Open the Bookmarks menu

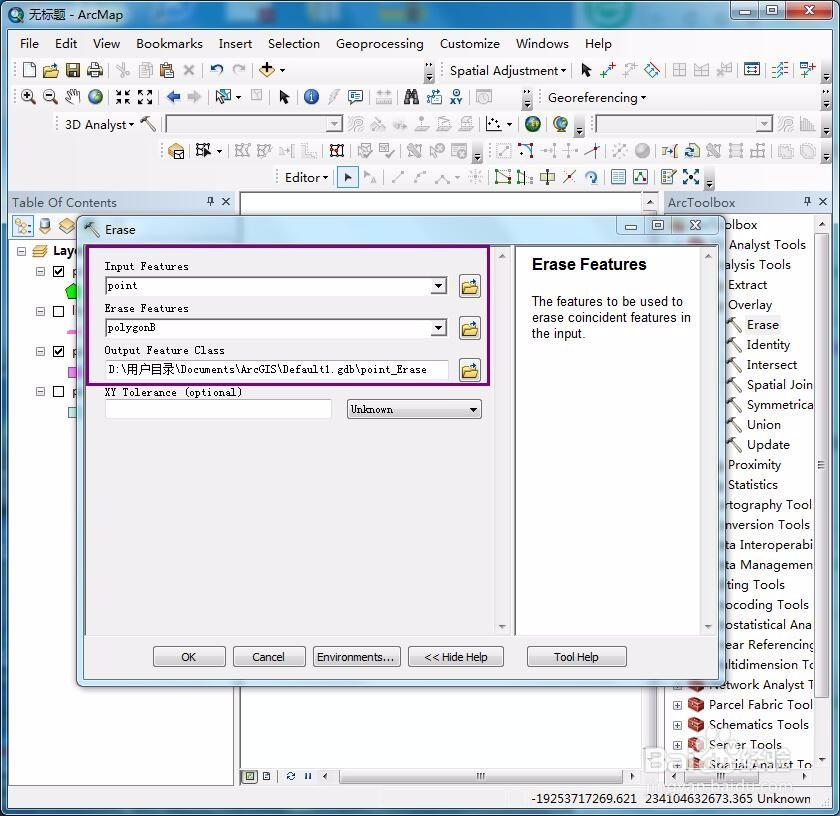[x=169, y=43]
